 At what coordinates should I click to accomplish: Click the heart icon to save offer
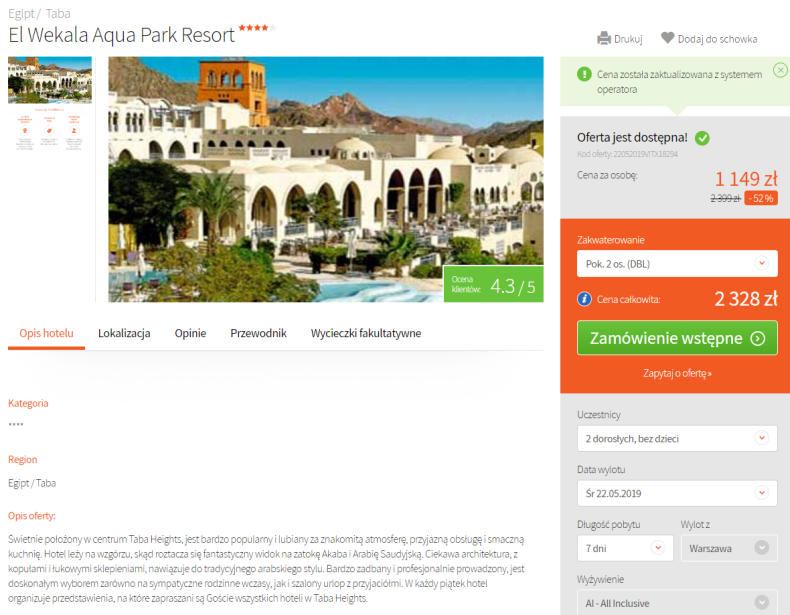point(667,38)
